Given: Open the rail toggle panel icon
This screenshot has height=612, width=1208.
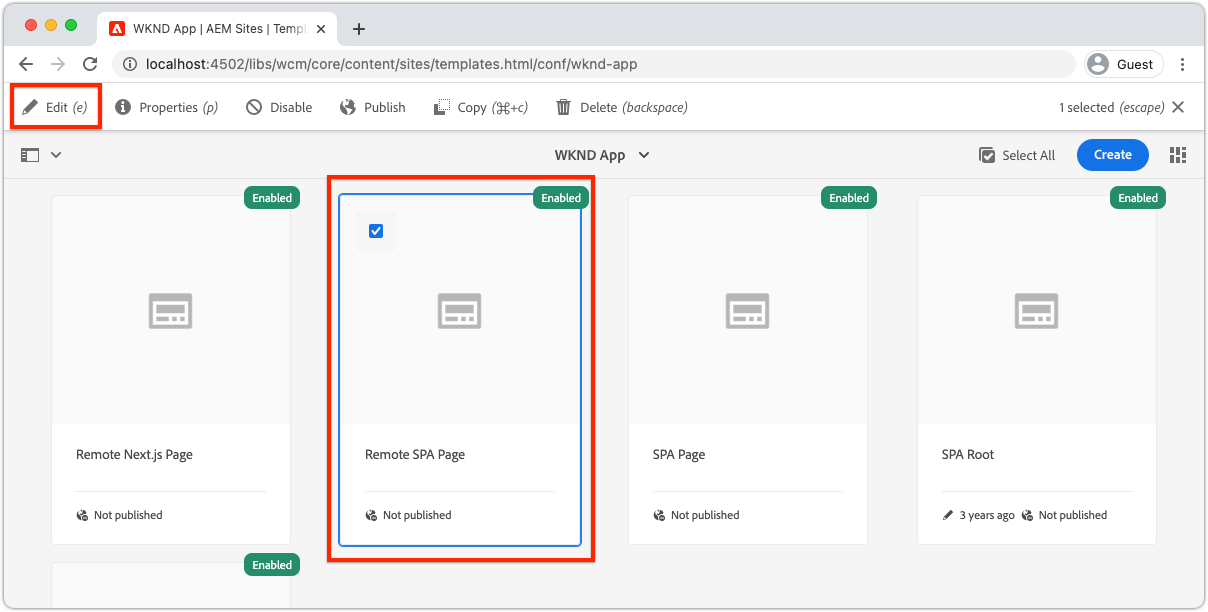Looking at the screenshot, I should tap(30, 155).
